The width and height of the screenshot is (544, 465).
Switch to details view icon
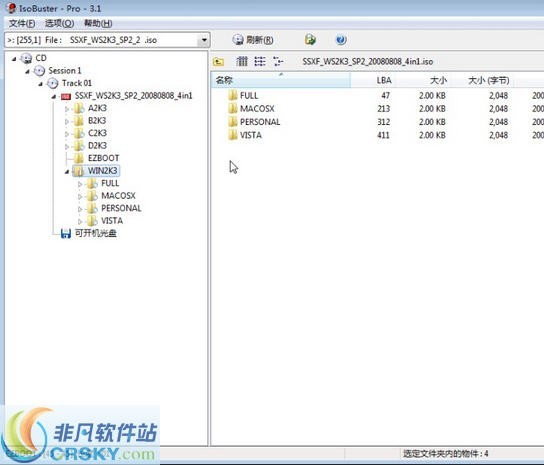pos(278,62)
